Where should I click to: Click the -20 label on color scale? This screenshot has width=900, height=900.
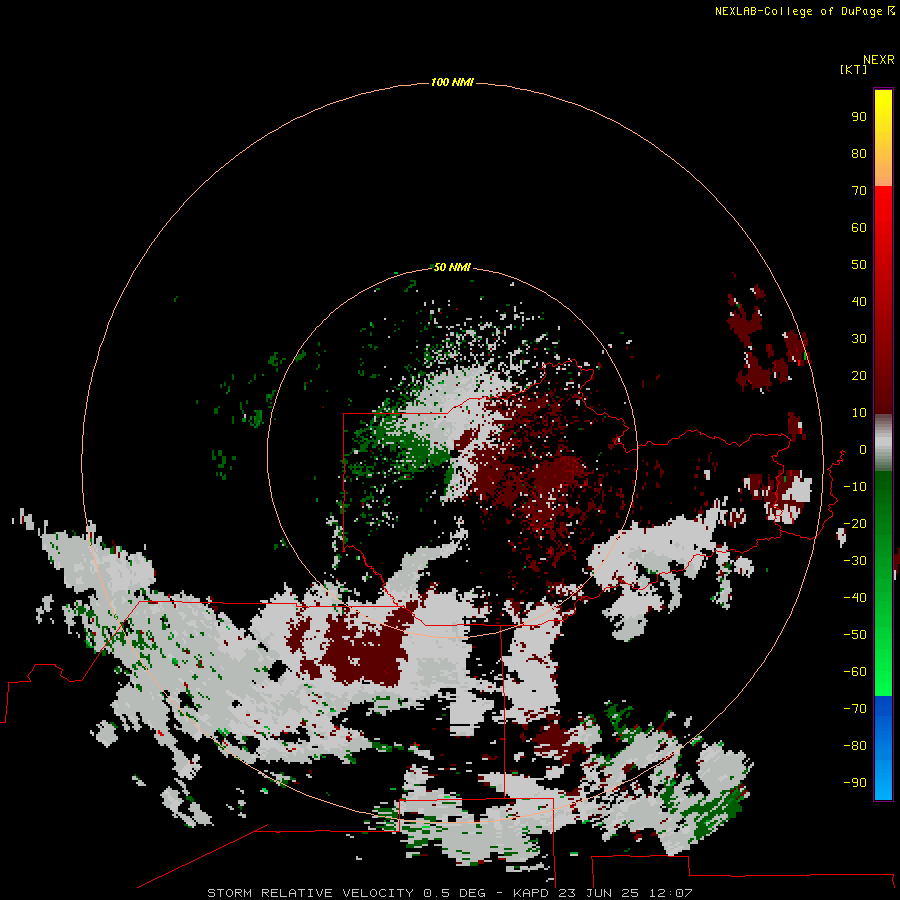pyautogui.click(x=855, y=524)
